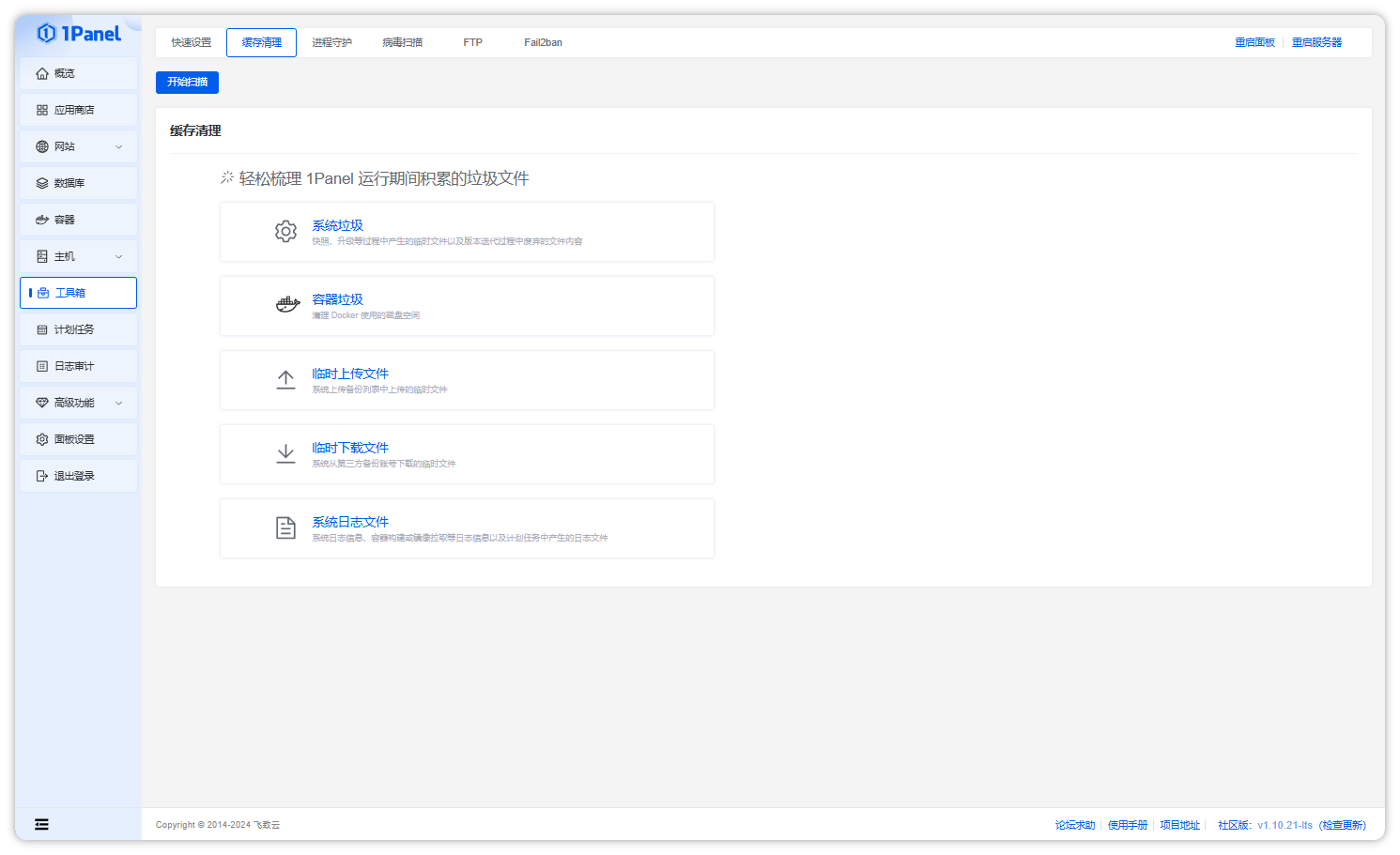Viewport: 1400px width, 855px height.
Task: Click the 概览 overview icon in sidebar
Action: point(42,72)
